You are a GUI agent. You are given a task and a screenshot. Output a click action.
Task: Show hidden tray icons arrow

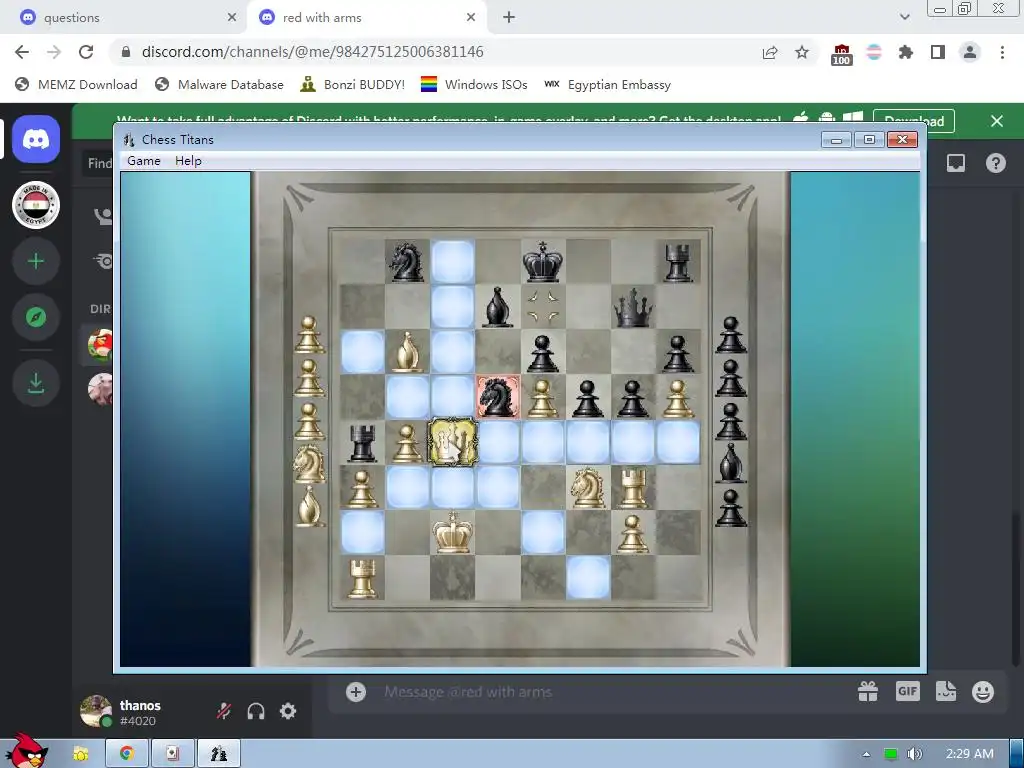tap(867, 754)
